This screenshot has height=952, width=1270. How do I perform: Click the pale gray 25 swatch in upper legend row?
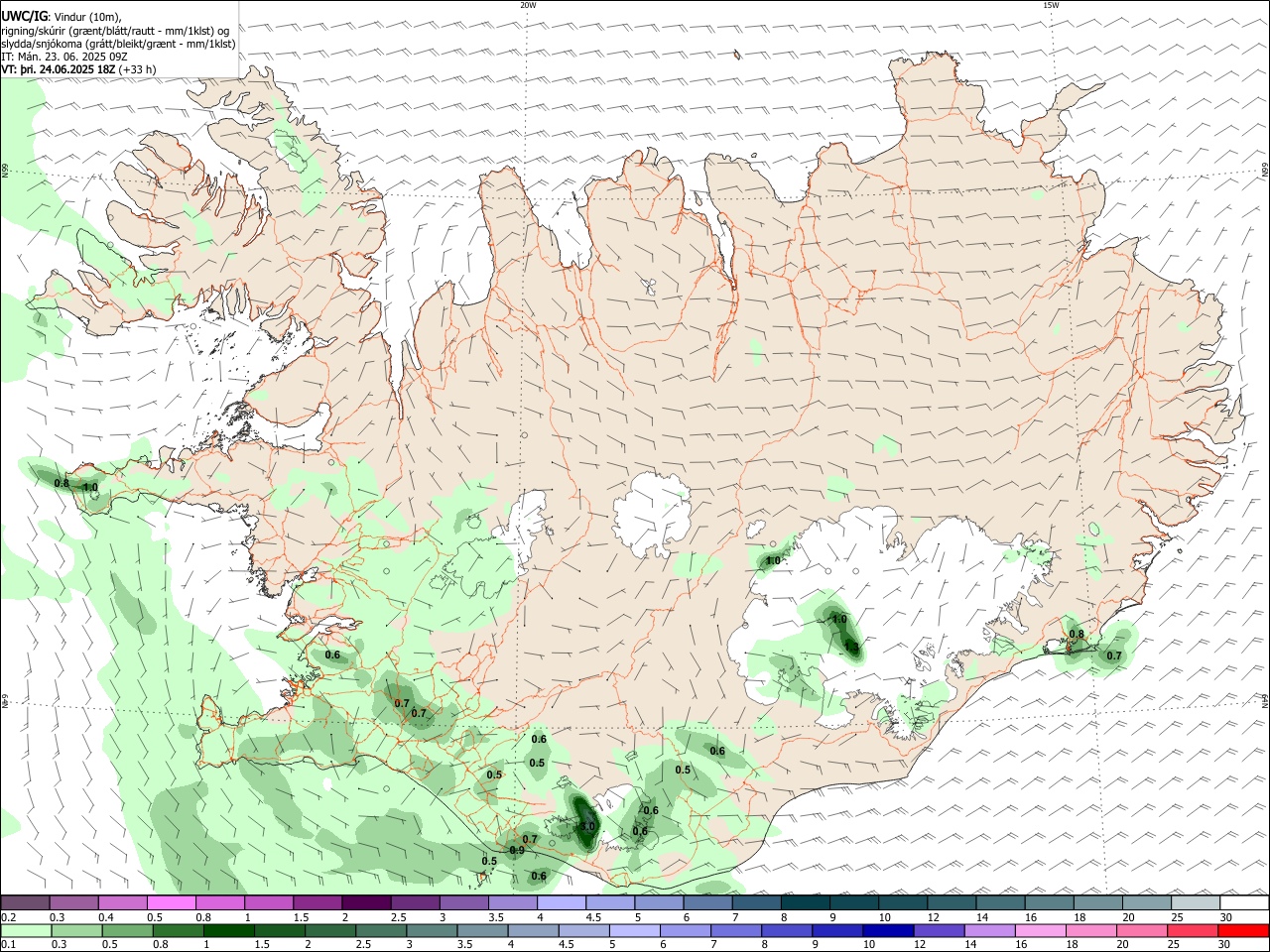click(x=1196, y=902)
